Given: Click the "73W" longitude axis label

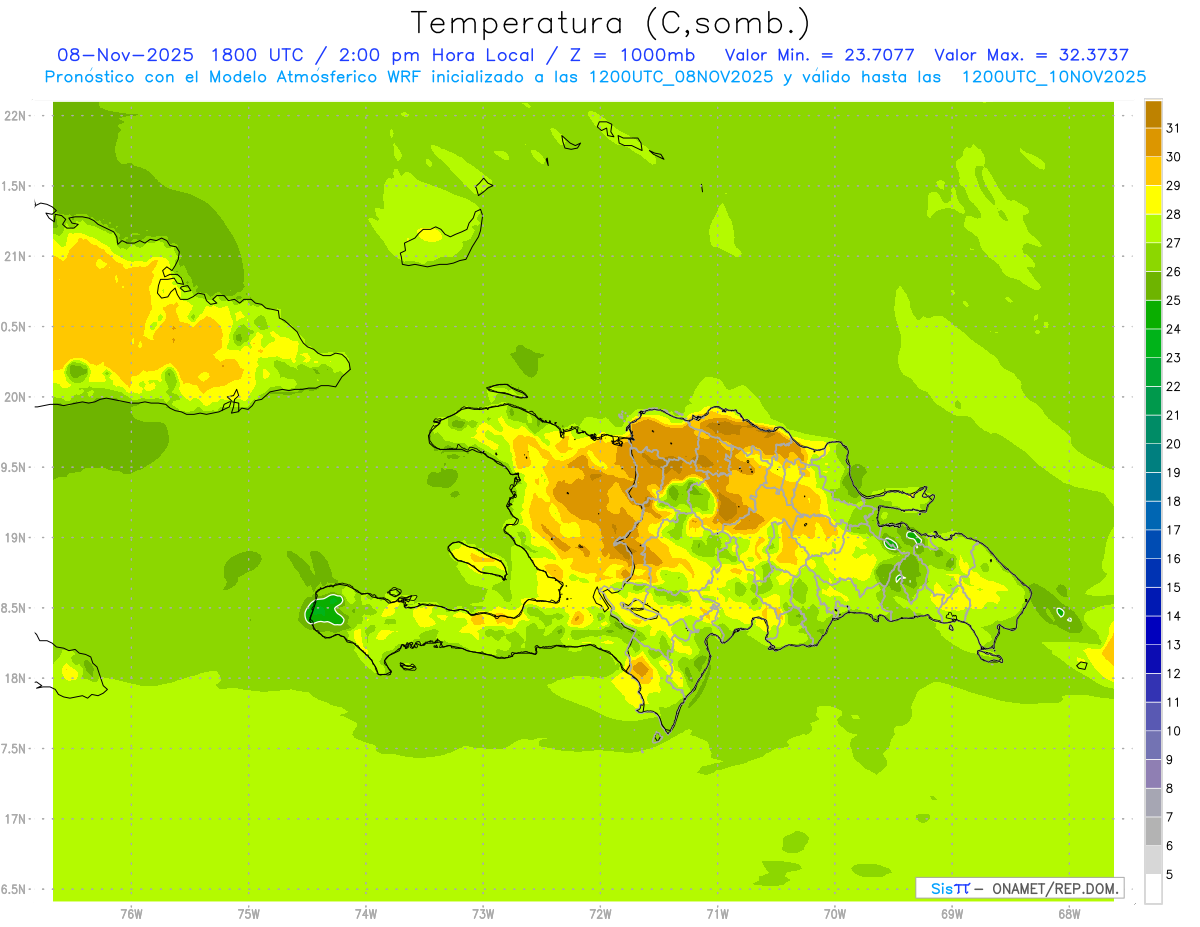Looking at the screenshot, I should coord(483,914).
